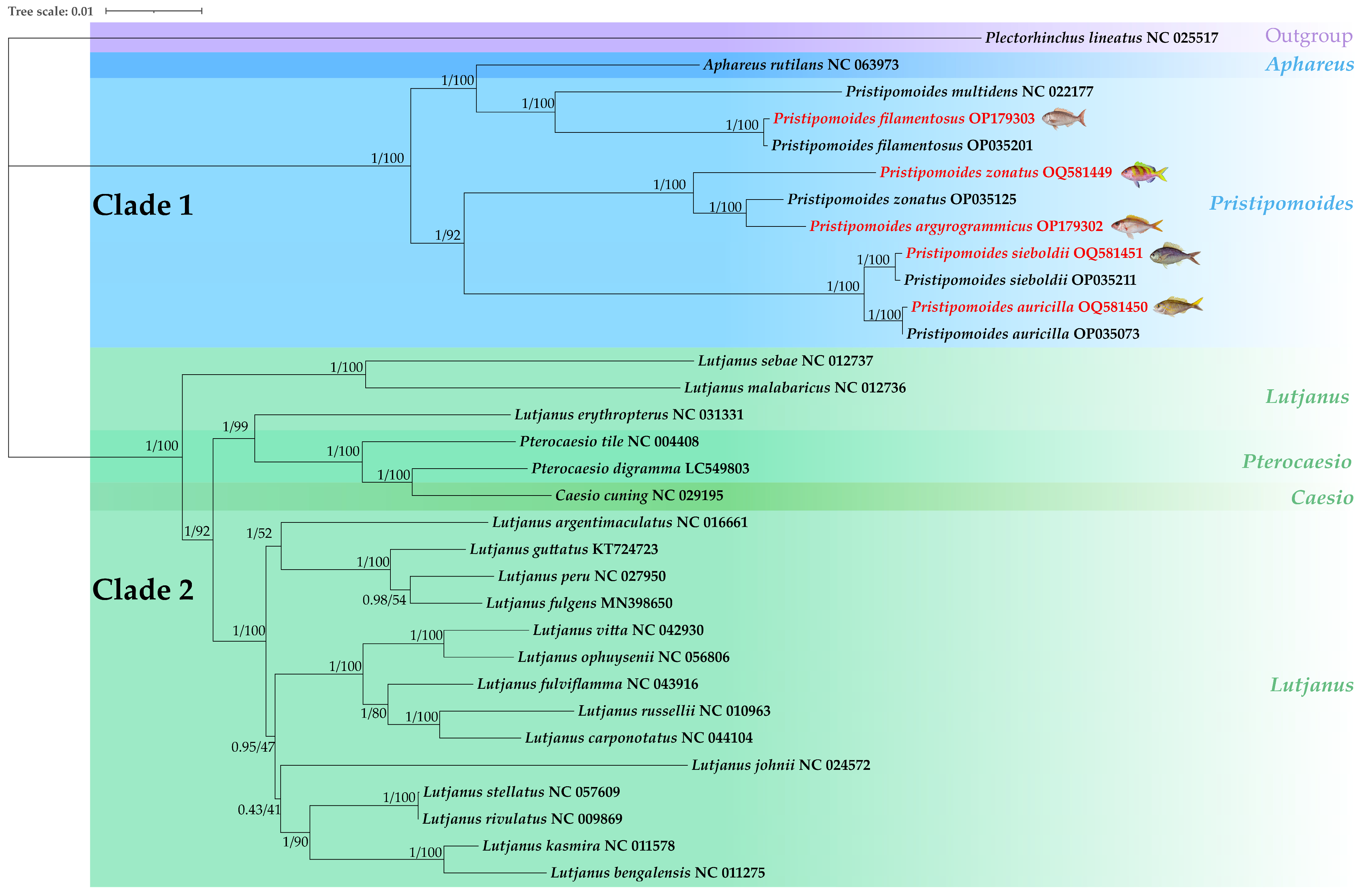The width and height of the screenshot is (1359, 896).
Task: Click the dark fish beside Pristipomoides sieboldii OQ581451
Action: 1174,255
